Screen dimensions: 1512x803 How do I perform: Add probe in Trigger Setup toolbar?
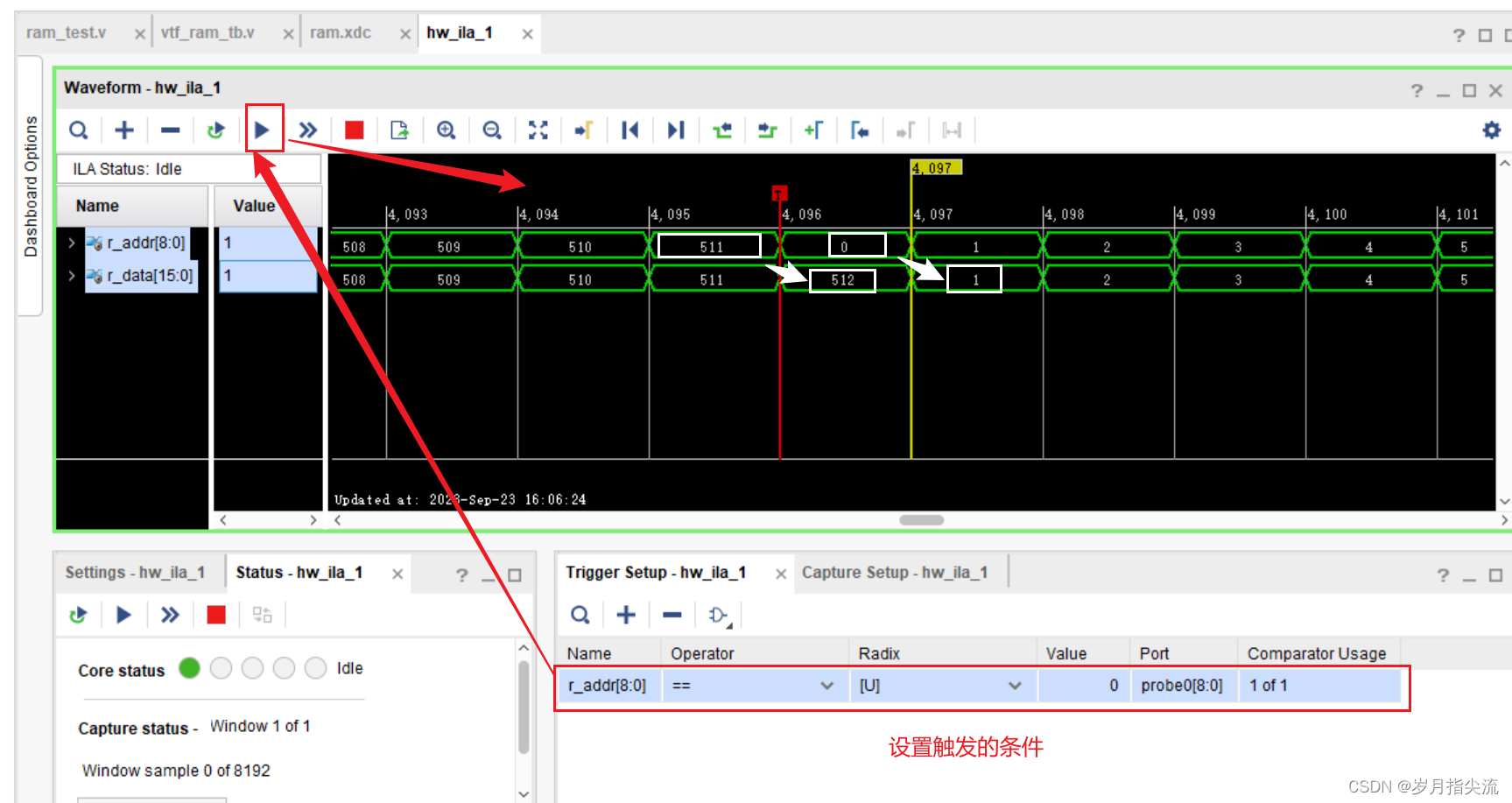pyautogui.click(x=626, y=615)
